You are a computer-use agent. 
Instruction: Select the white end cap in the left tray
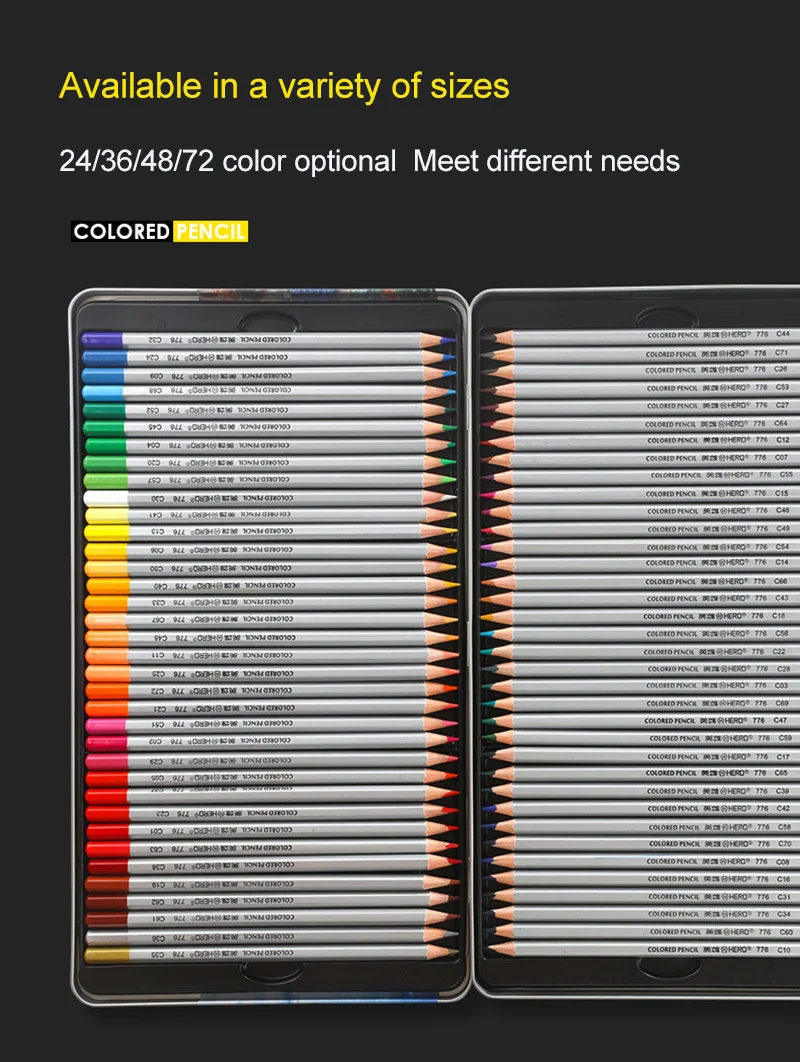(x=106, y=498)
